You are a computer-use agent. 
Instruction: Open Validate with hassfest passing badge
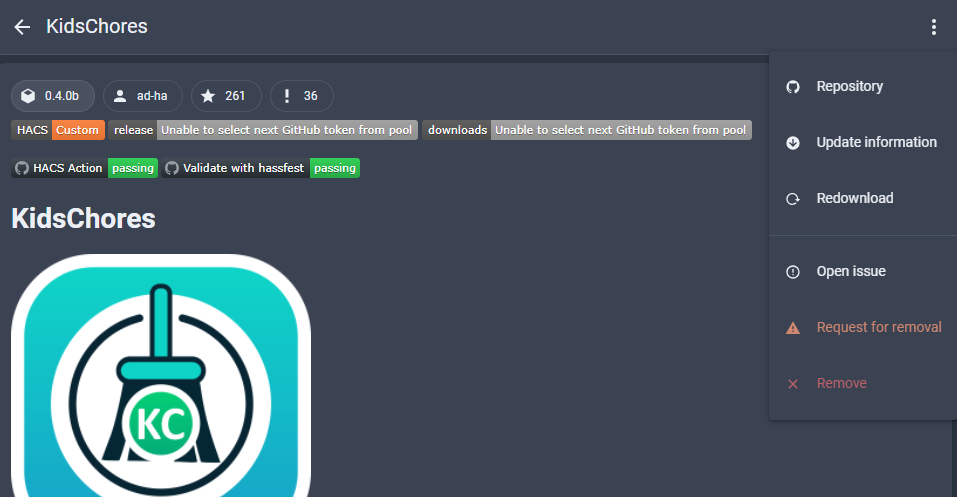pos(261,168)
